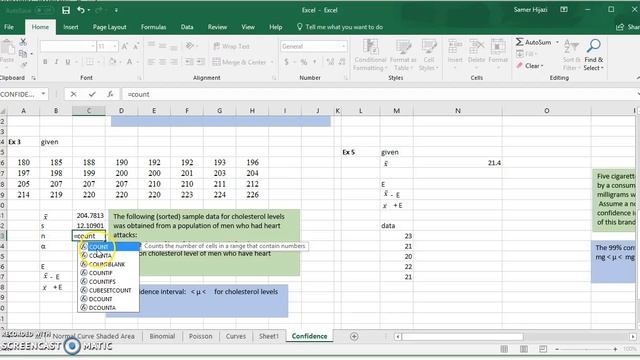Click the AutoSum sigma icon
640x360 pixels.
pyautogui.click(x=519, y=42)
